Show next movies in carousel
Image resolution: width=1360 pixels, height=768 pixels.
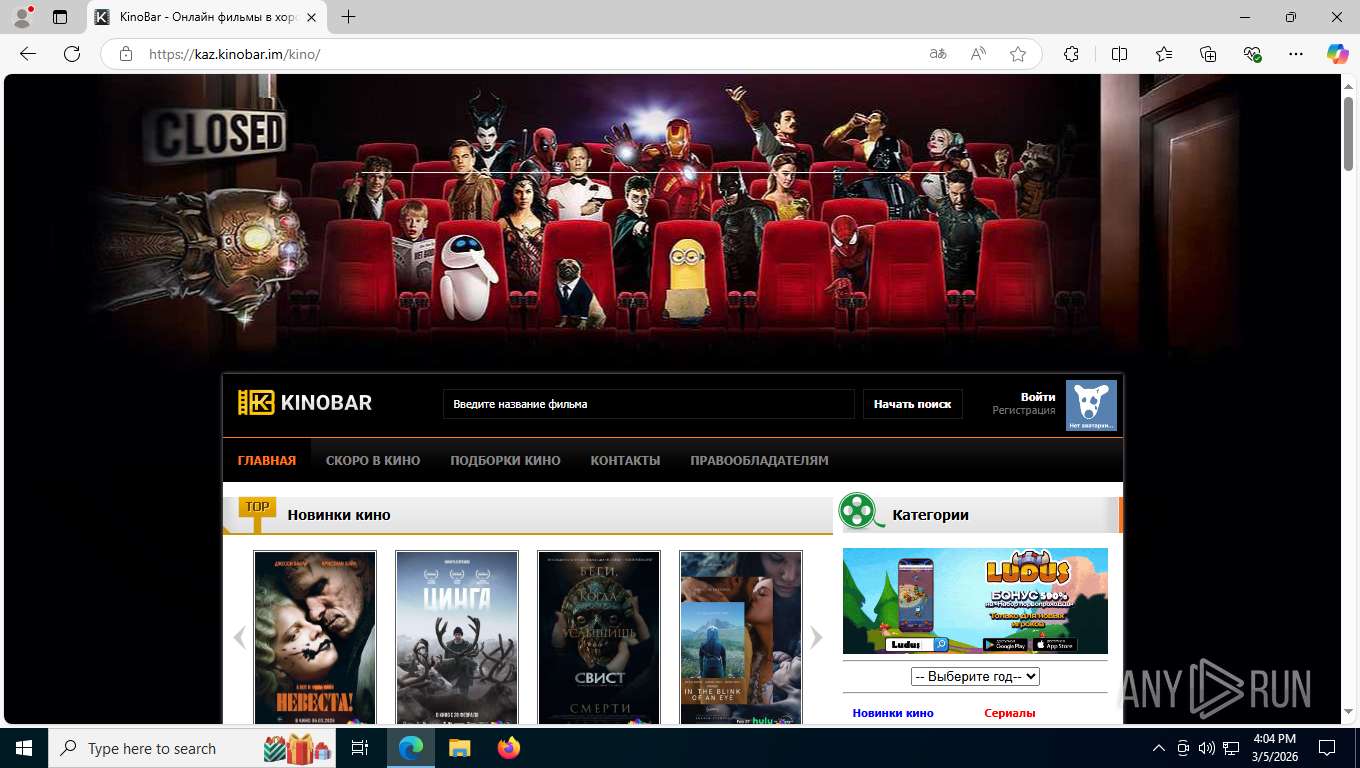pos(816,637)
